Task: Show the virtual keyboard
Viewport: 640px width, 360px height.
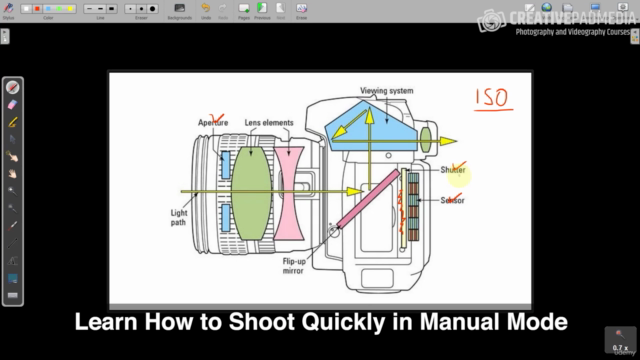Action: (13, 295)
